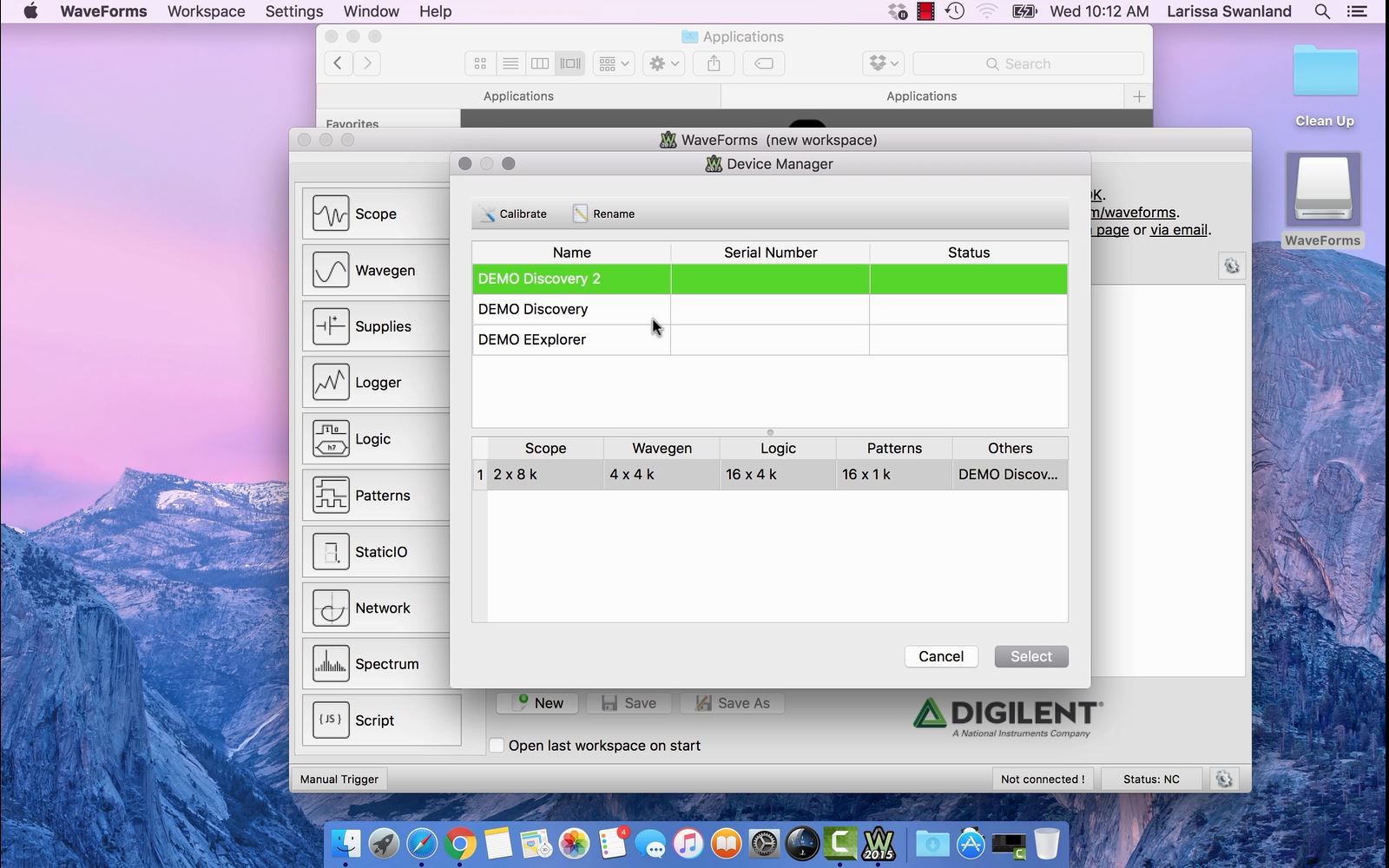Select the DEMO Discovery 2 device row
This screenshot has height=868, width=1389.
coord(769,279)
